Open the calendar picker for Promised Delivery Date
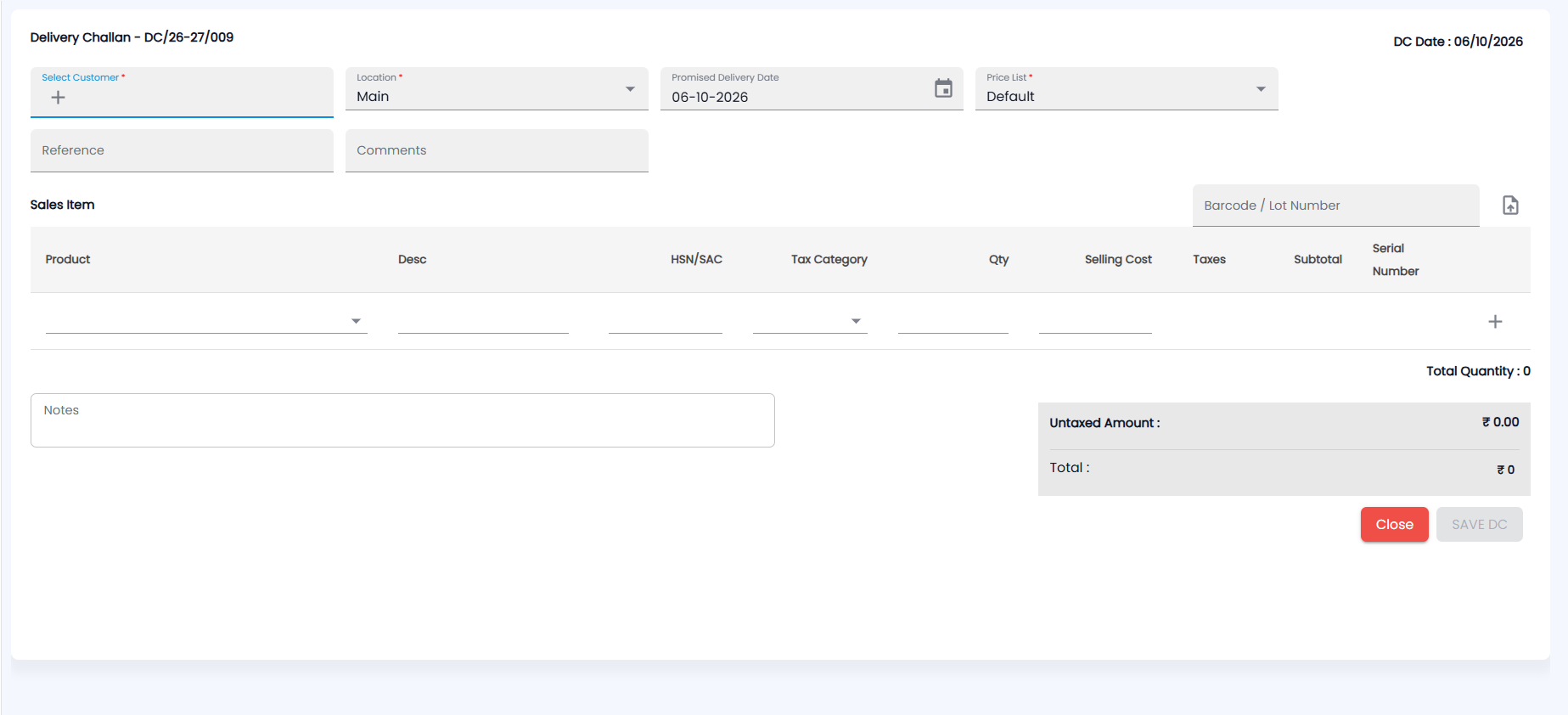The height and width of the screenshot is (715, 1568). (943, 88)
